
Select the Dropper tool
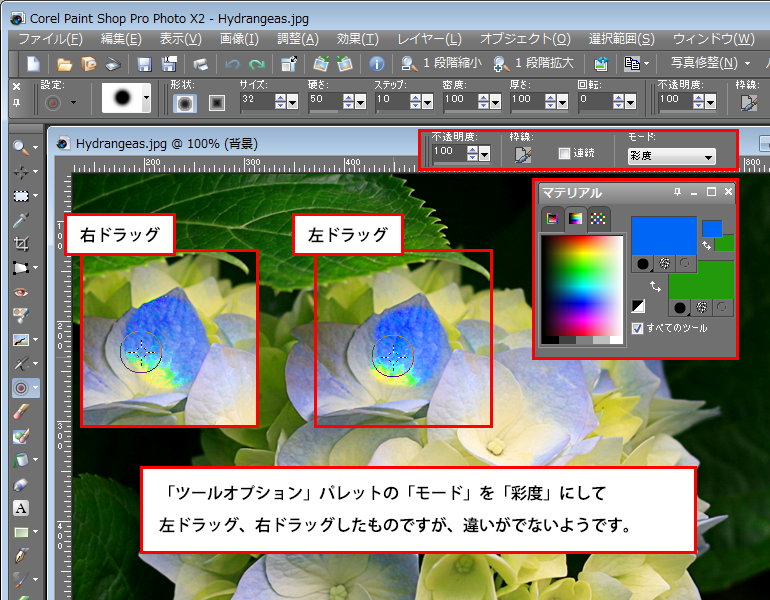[x=21, y=220]
